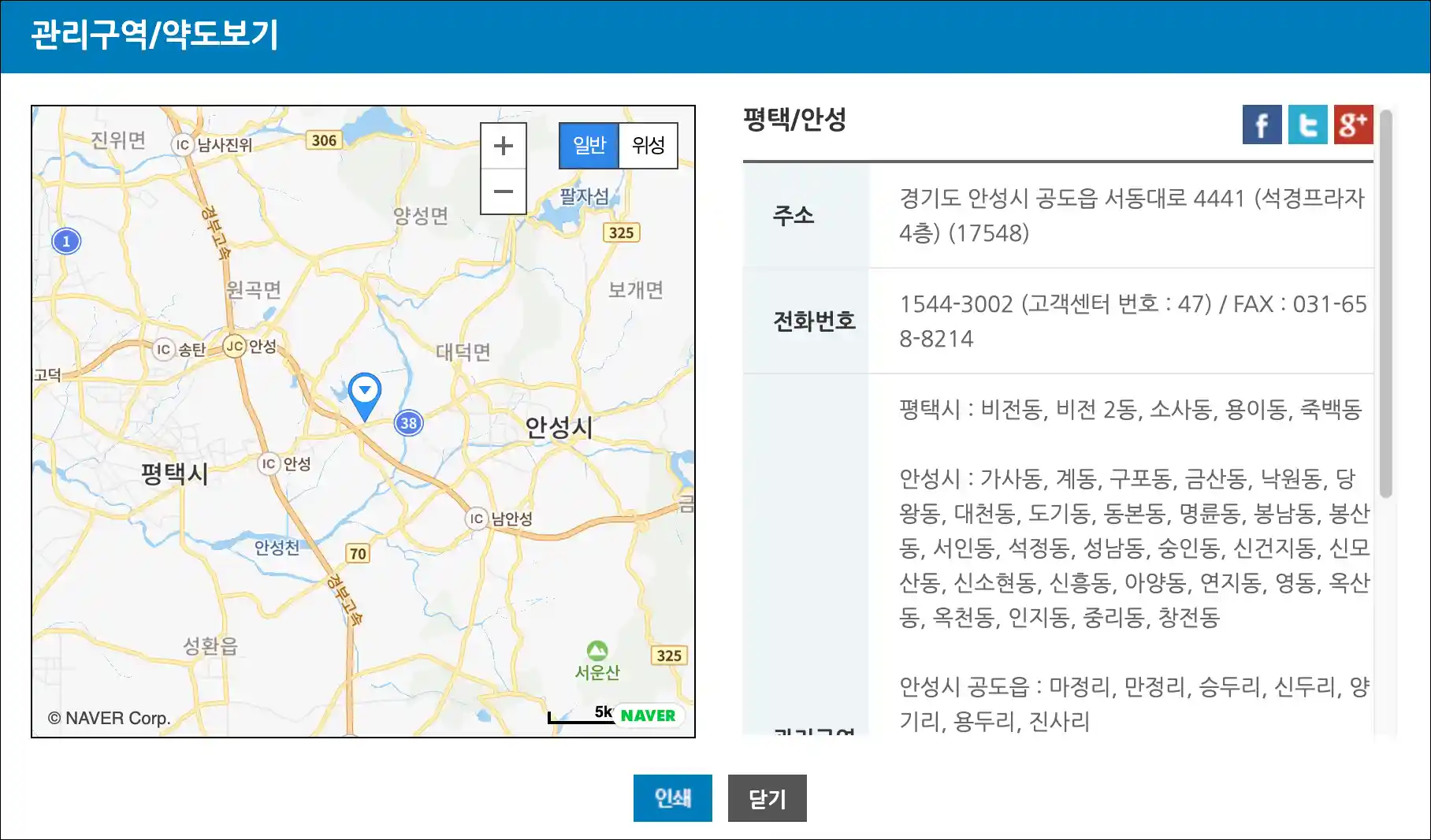Click the route 70 road badge
The height and width of the screenshot is (840, 1431).
358,553
